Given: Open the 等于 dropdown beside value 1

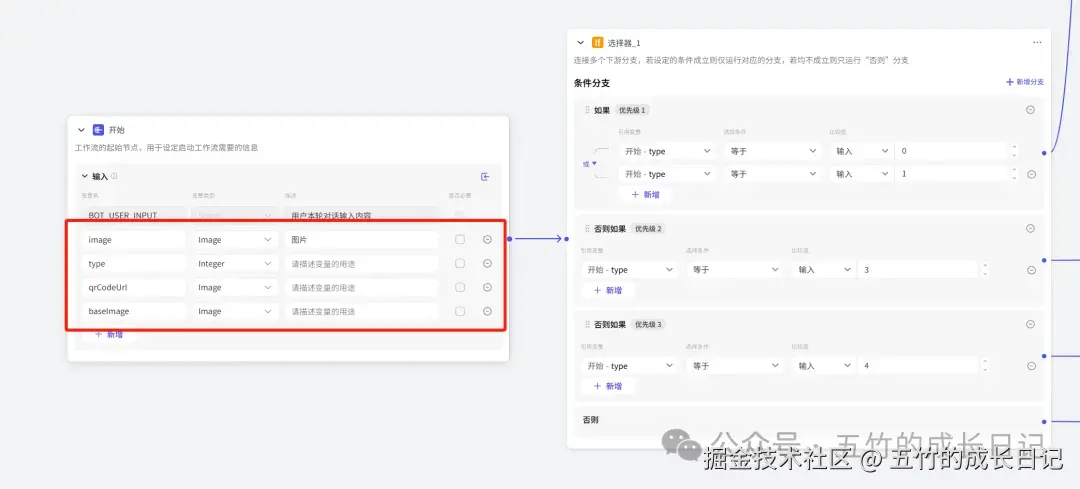Looking at the screenshot, I should [772, 174].
